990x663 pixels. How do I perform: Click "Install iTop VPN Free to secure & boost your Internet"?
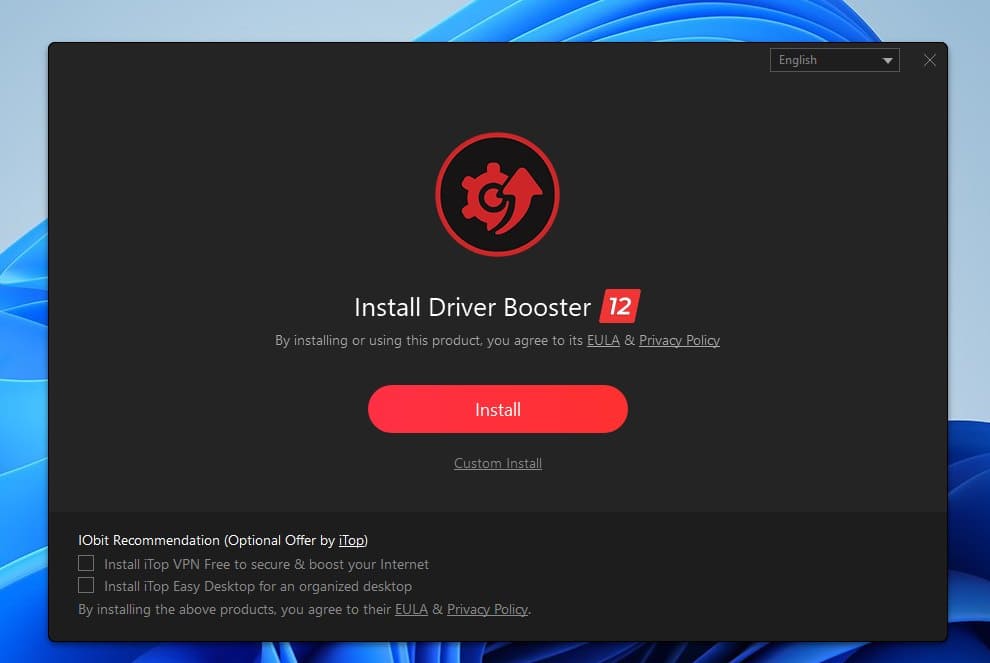click(x=266, y=564)
